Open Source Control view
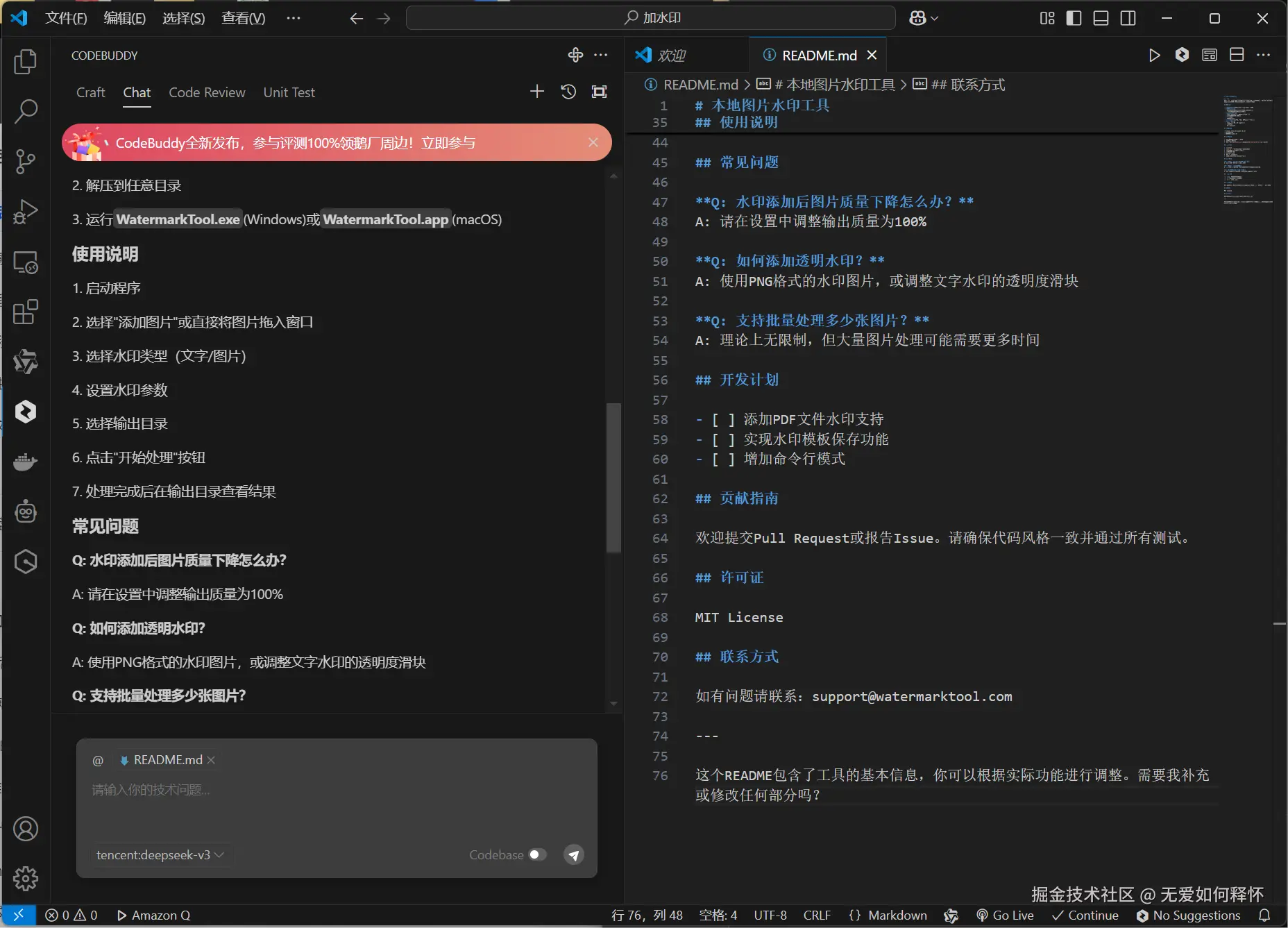 [26, 161]
